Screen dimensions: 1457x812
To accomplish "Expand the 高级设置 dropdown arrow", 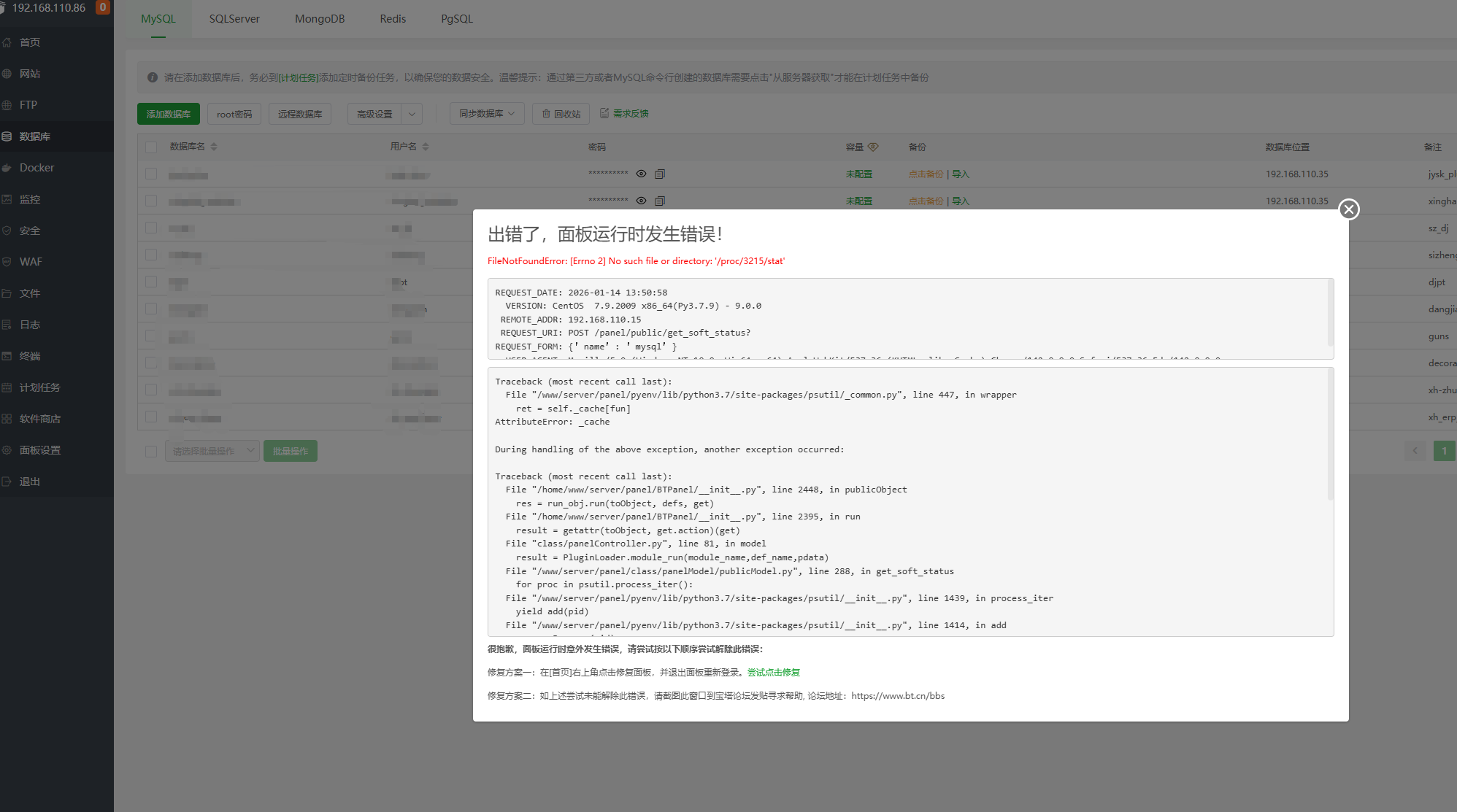I will [x=412, y=114].
